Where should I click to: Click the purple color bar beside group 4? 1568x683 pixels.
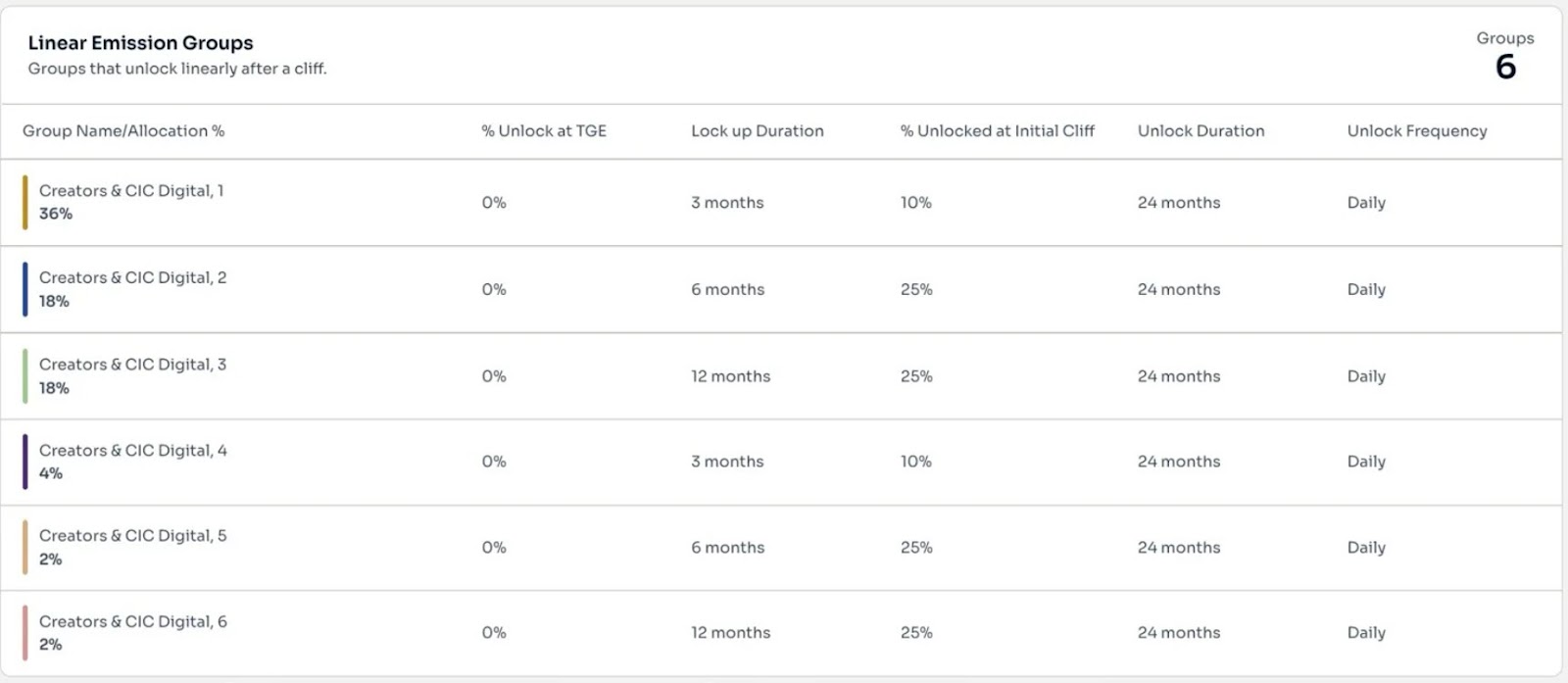25,462
